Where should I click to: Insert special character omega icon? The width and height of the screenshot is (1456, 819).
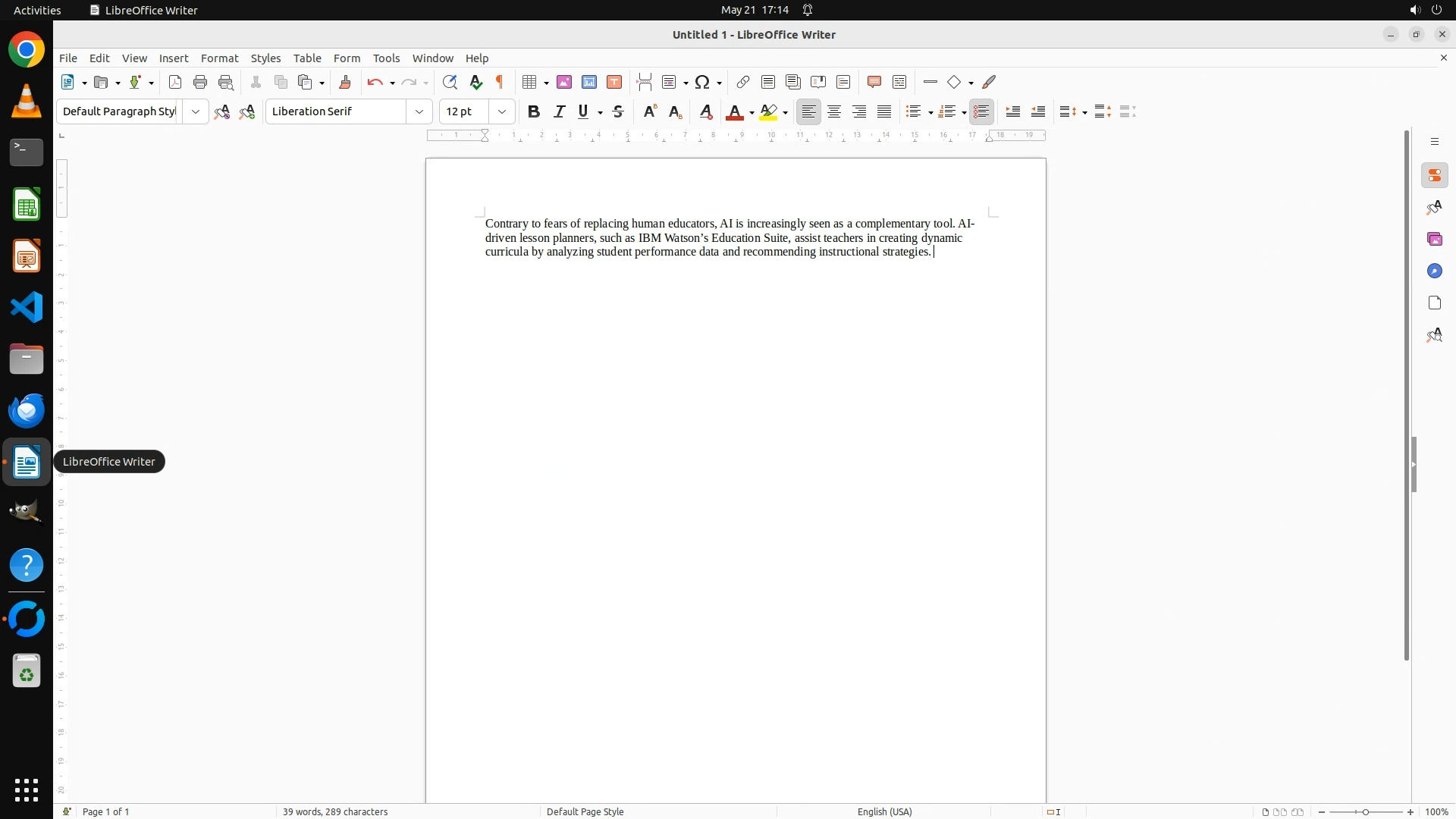702,82
